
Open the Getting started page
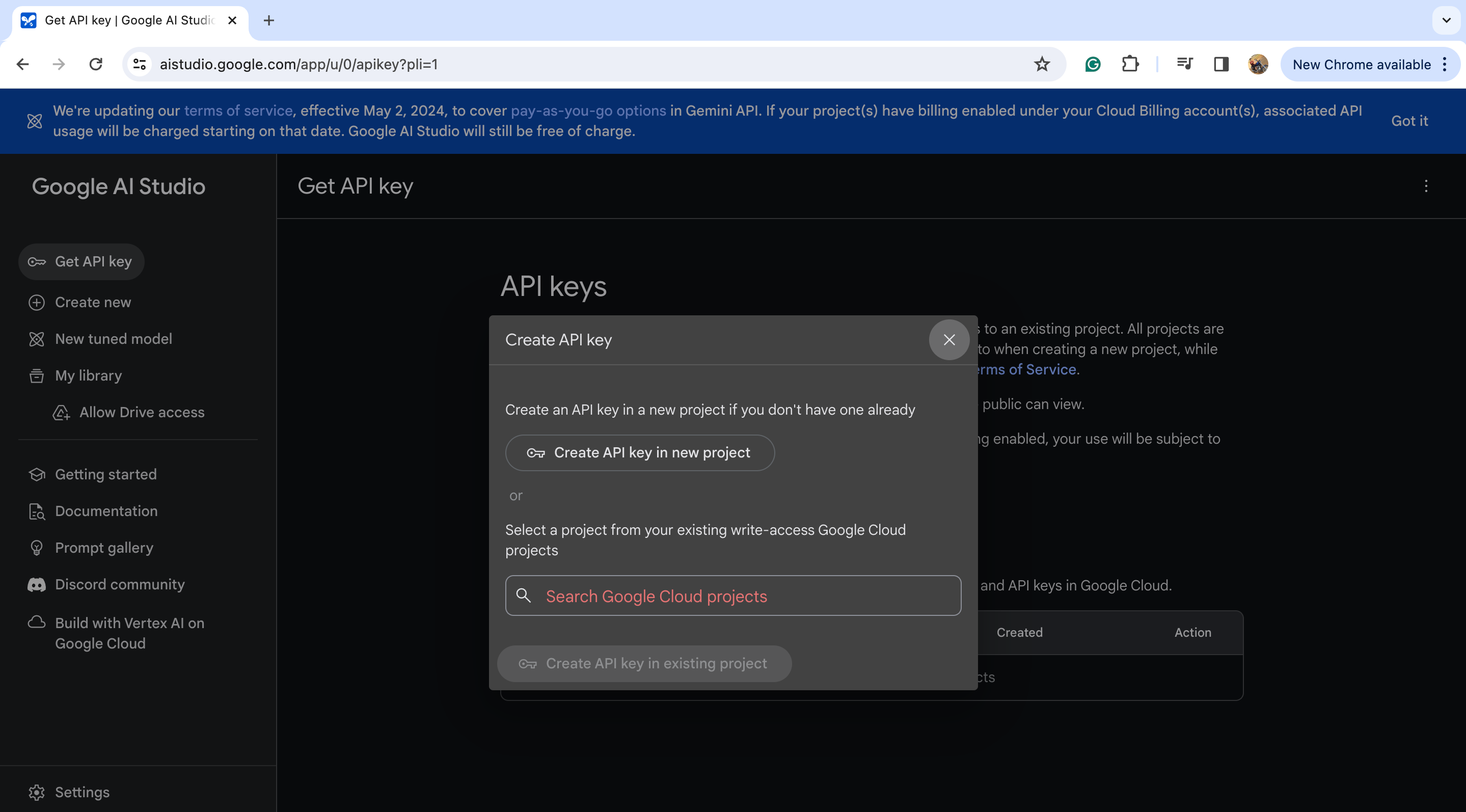[x=105, y=474]
